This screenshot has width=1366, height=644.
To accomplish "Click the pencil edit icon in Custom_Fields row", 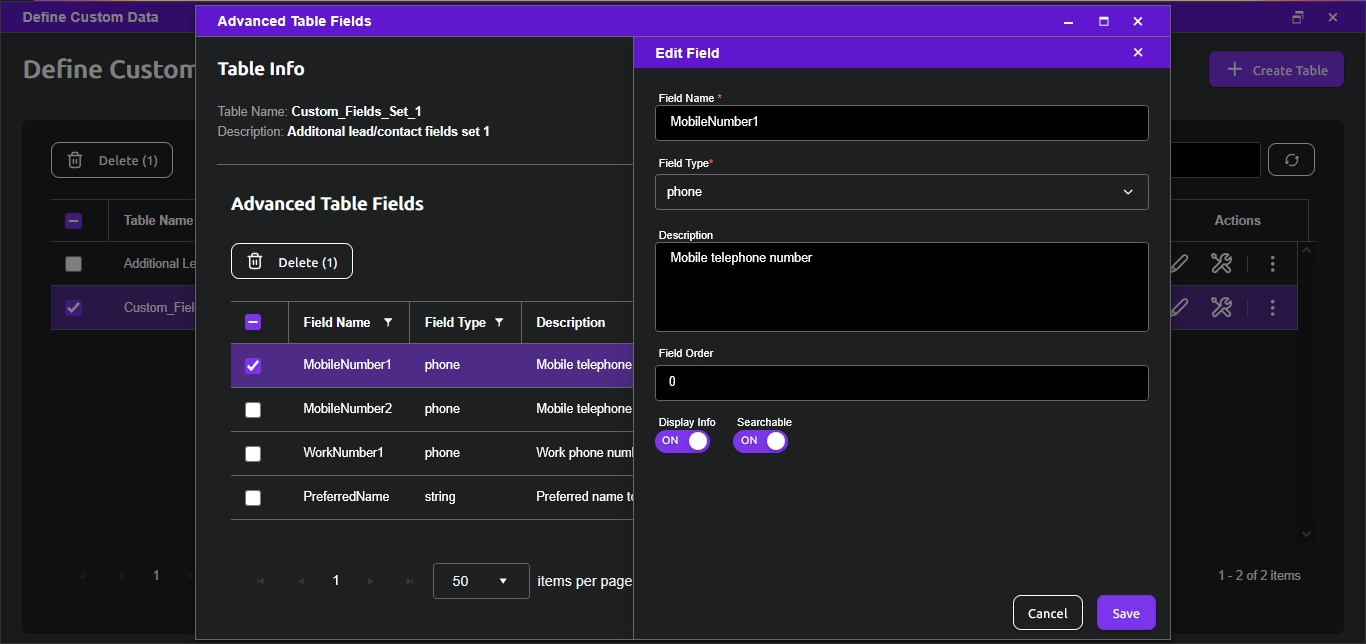I will click(x=1179, y=307).
